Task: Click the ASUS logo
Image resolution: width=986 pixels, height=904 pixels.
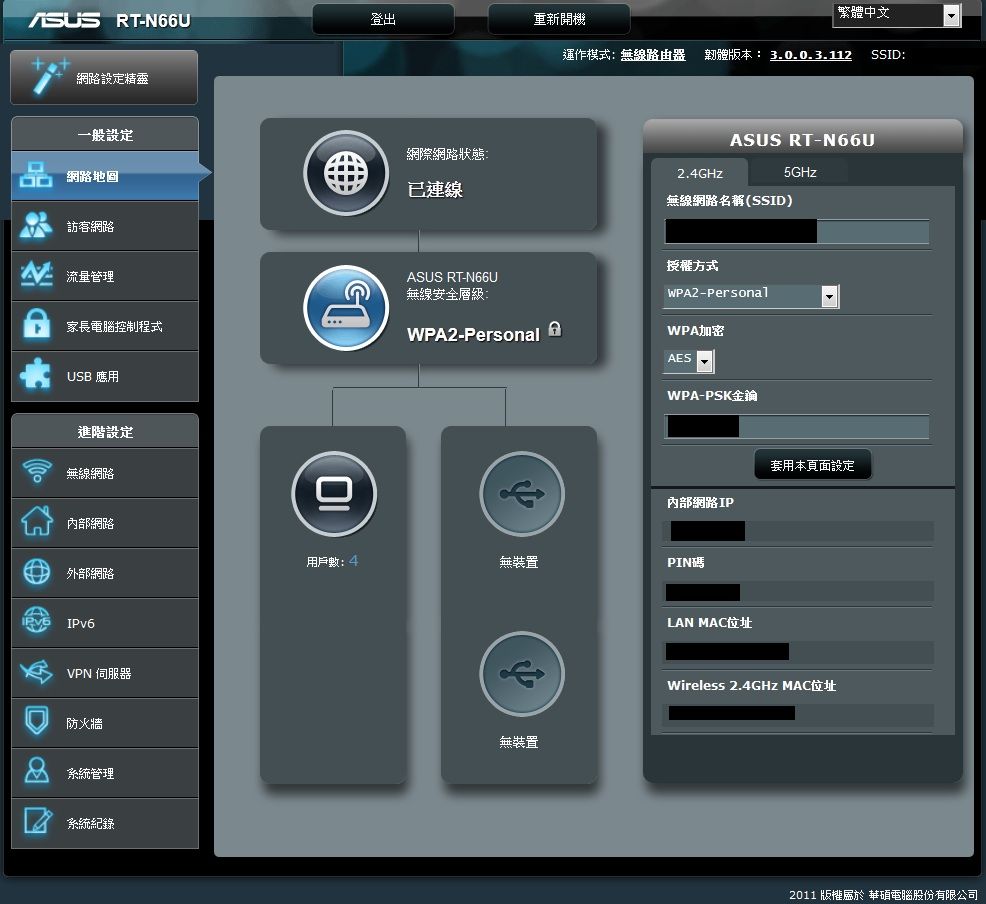Action: tap(64, 20)
